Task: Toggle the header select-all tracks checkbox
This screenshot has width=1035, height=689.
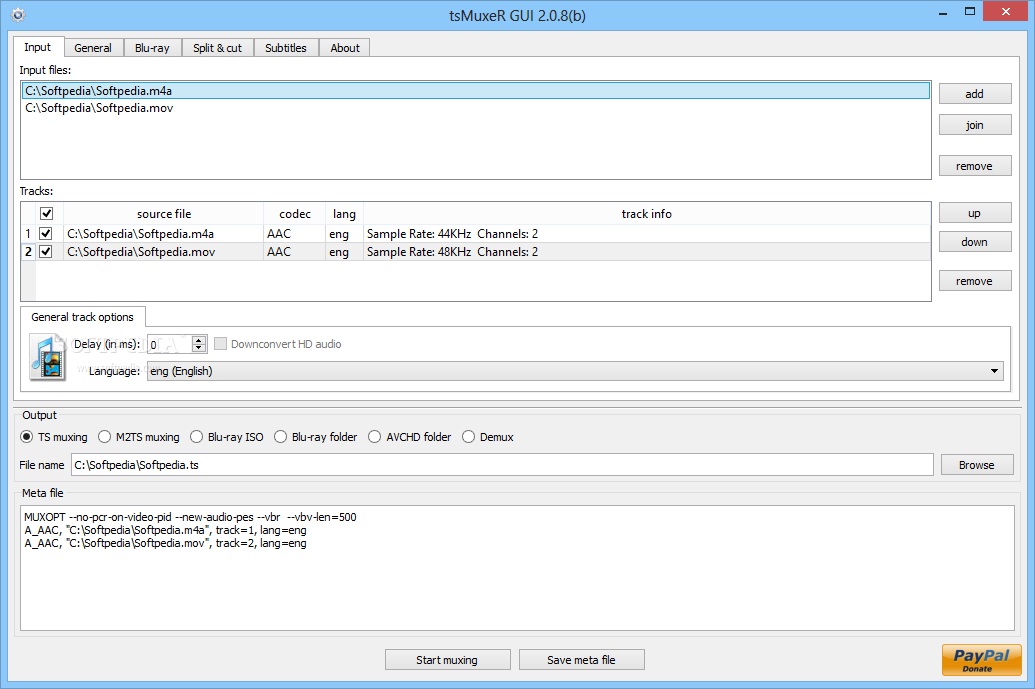Action: click(x=46, y=213)
